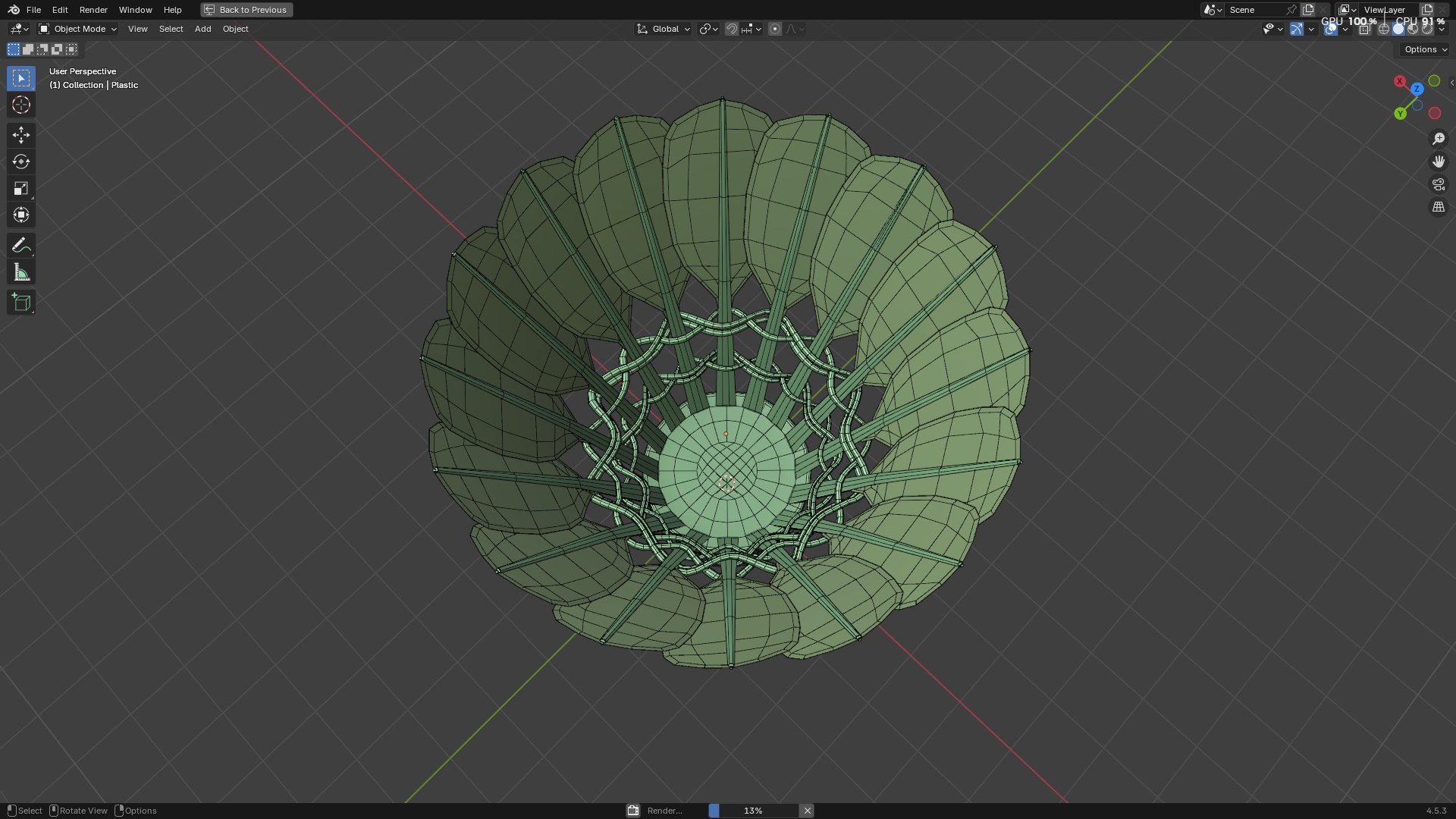This screenshot has width=1456, height=819.
Task: Click the new view layer duplicate icon
Action: (1427, 10)
